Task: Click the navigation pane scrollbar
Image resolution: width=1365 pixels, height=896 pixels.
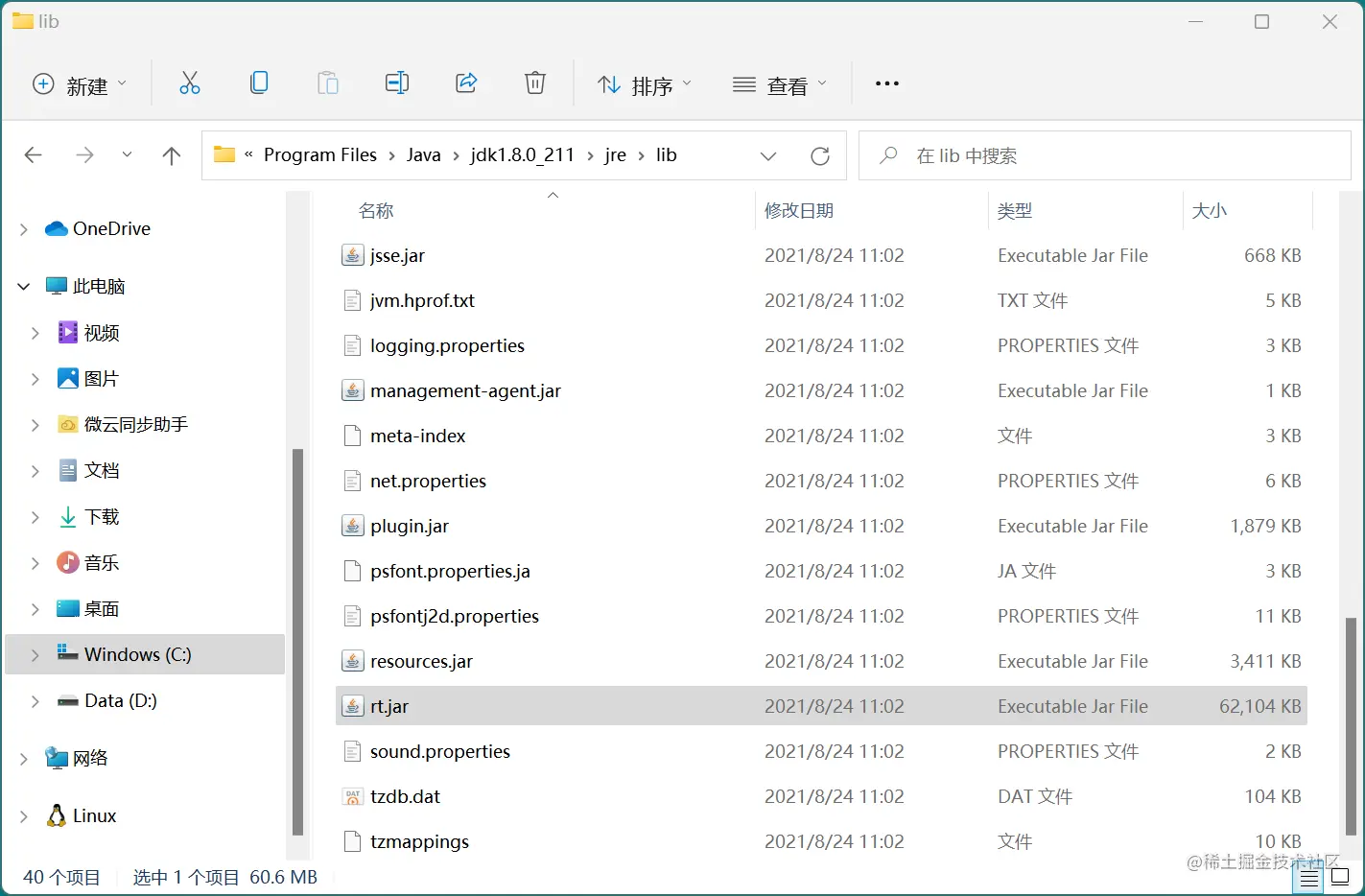Action: pos(297,643)
